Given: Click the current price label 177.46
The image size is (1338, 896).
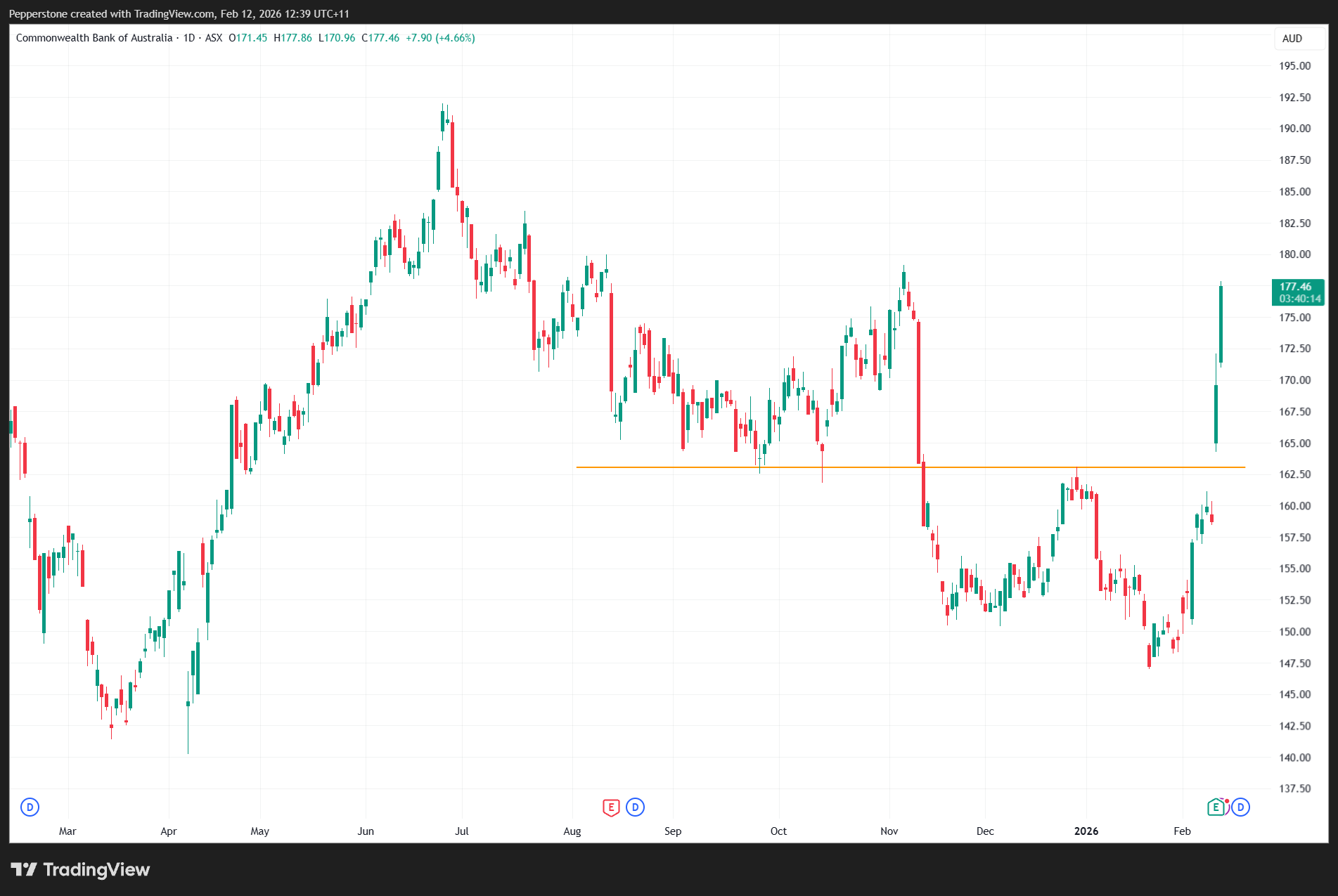Looking at the screenshot, I should click(x=1296, y=287).
